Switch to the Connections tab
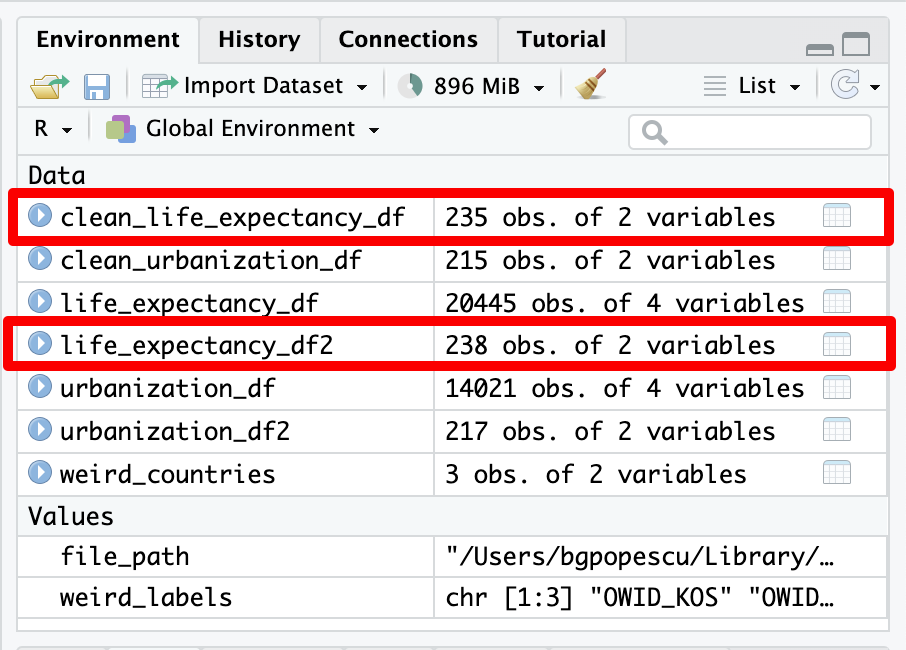 click(x=408, y=40)
